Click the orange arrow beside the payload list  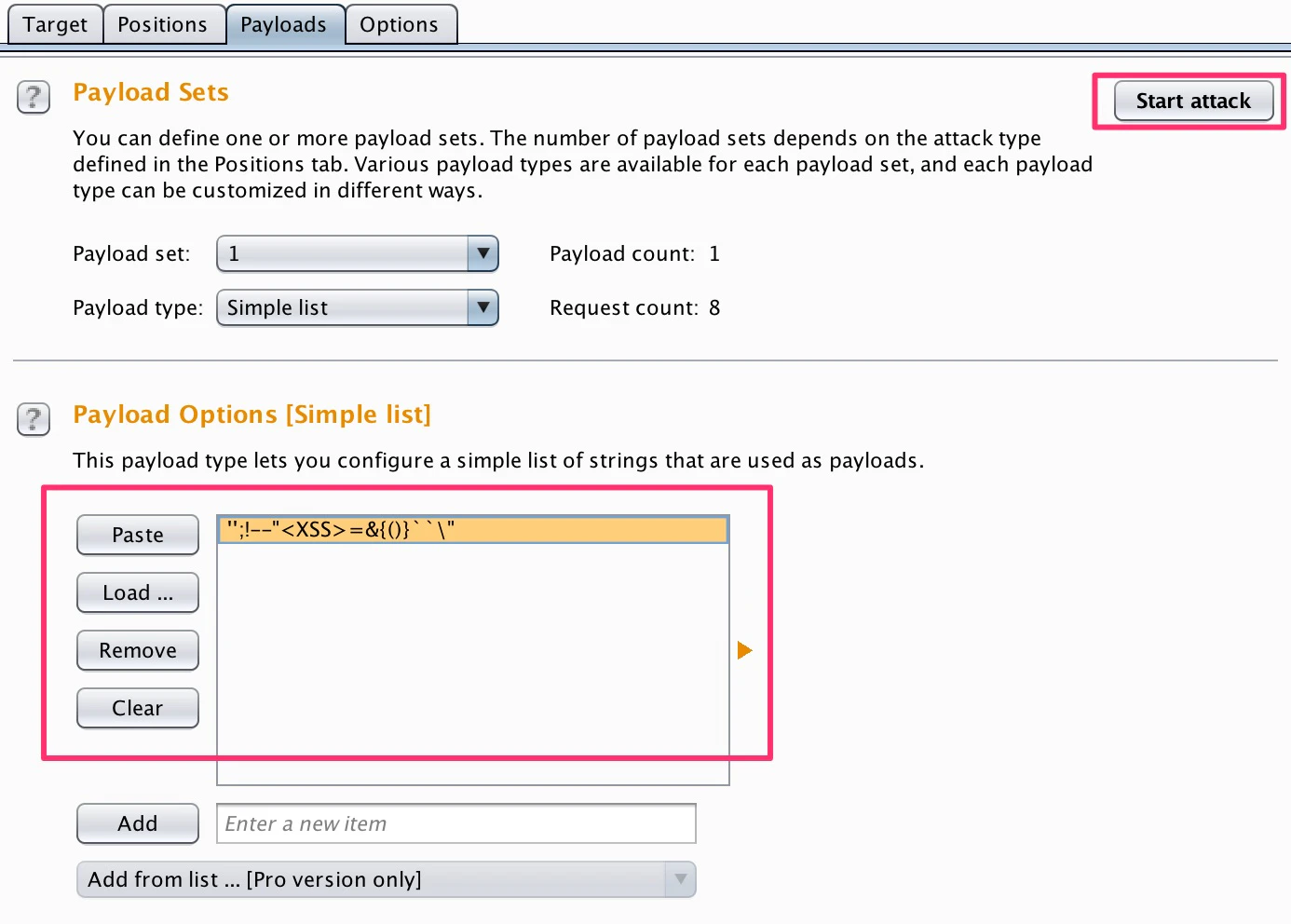pyautogui.click(x=743, y=650)
